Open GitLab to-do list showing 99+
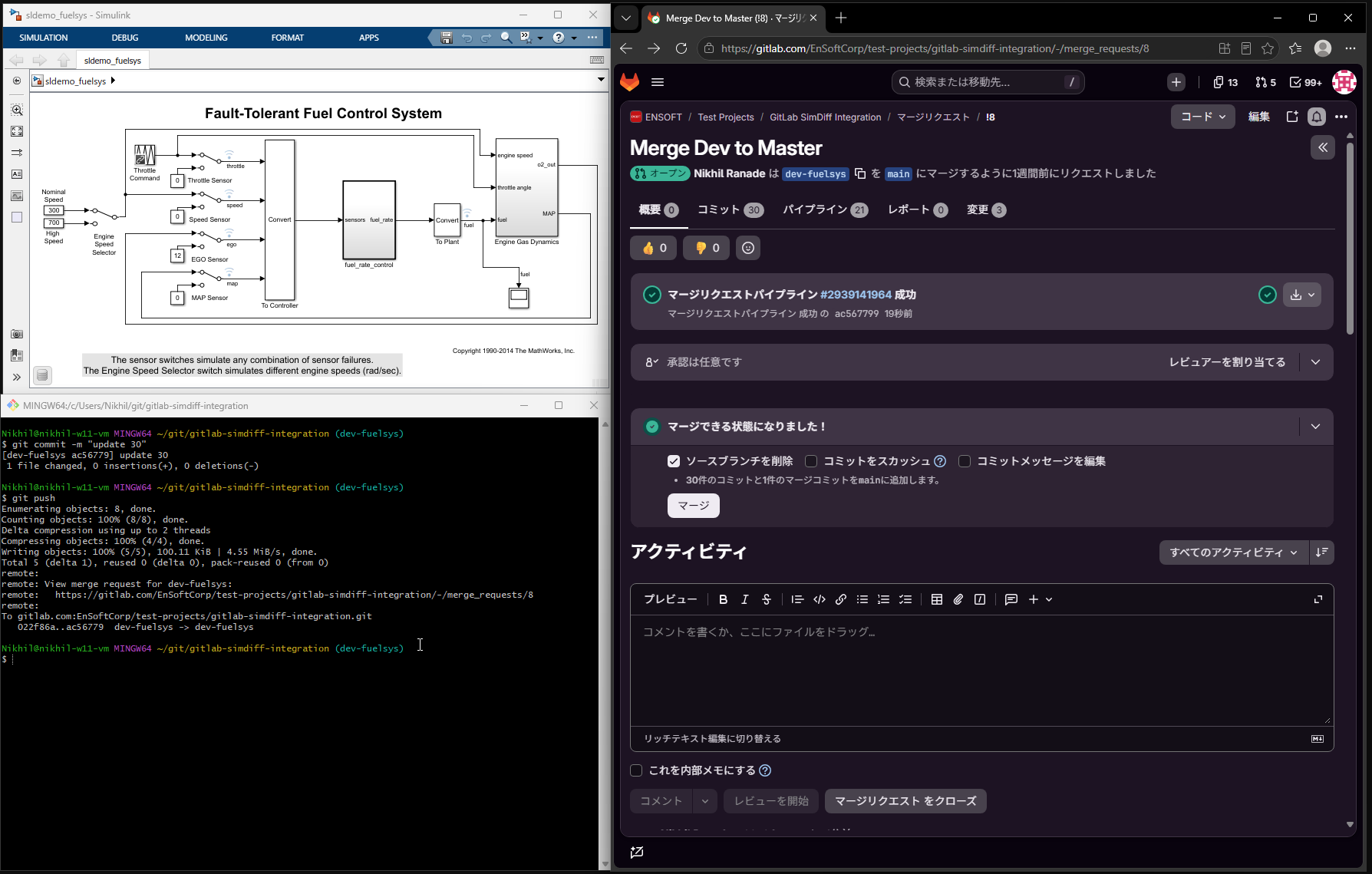 point(1305,82)
